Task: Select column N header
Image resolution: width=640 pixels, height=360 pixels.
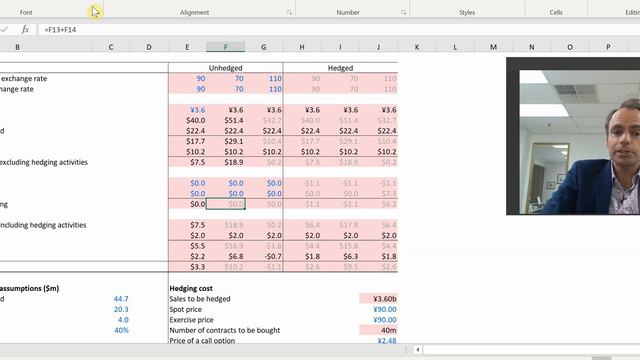Action: click(x=532, y=47)
